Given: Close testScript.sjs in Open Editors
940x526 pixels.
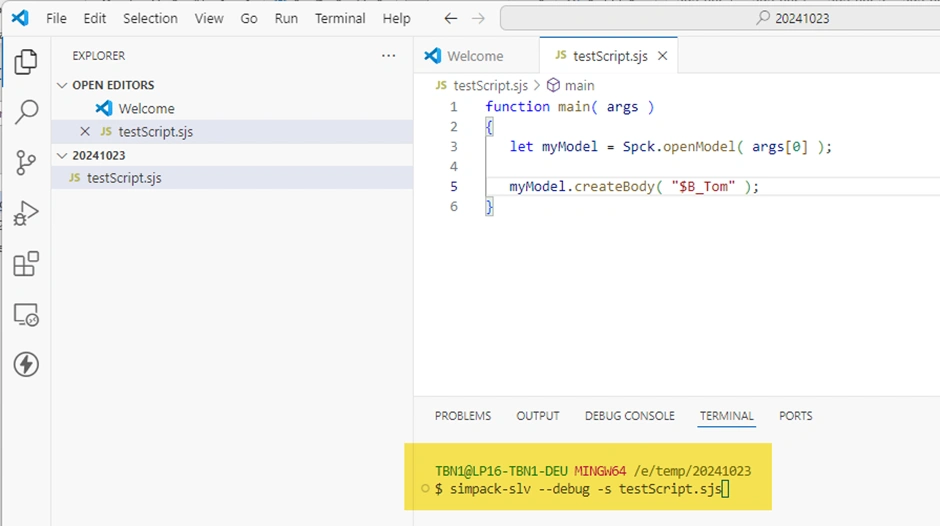Looking at the screenshot, I should (x=85, y=132).
